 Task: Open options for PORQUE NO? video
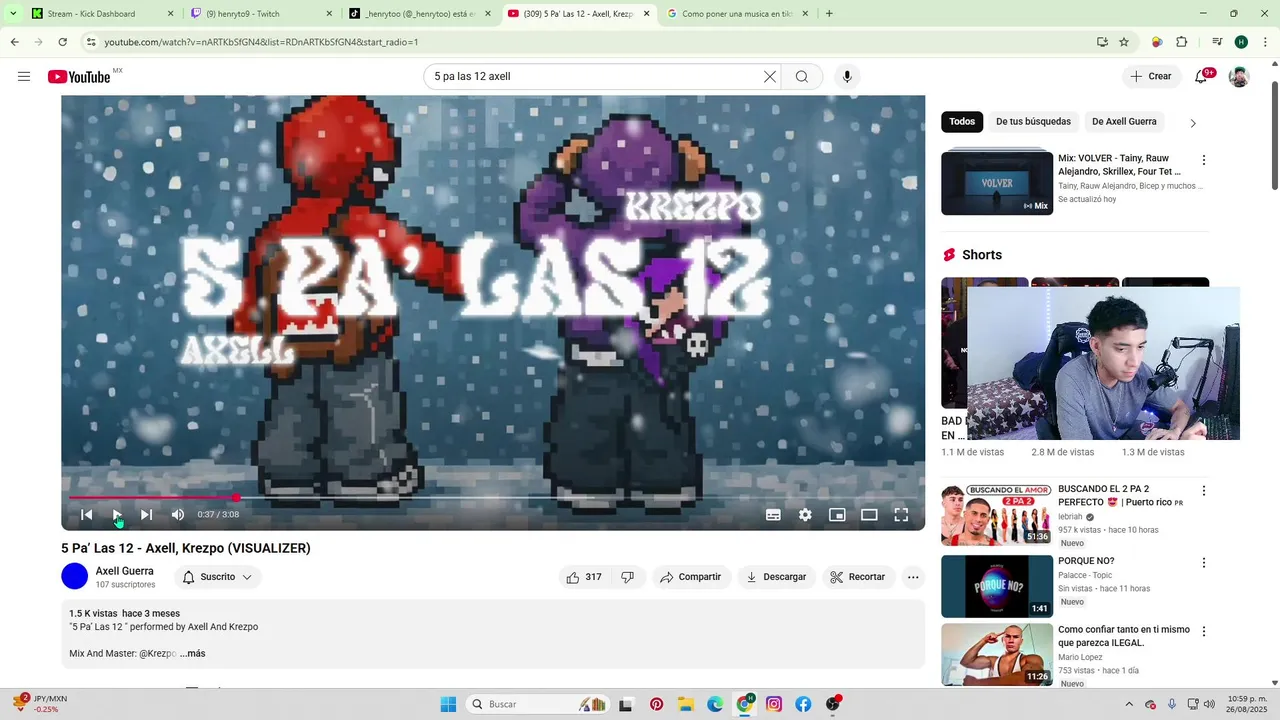(1204, 563)
